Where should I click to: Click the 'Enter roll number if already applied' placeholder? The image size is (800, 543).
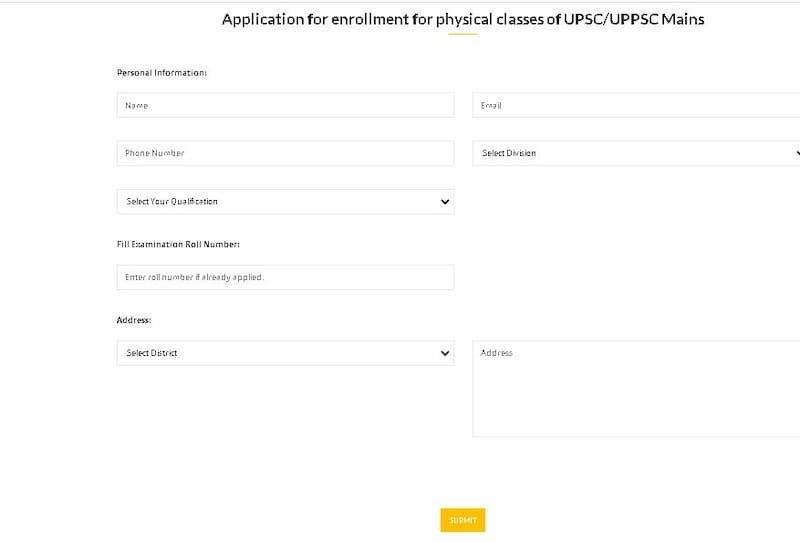[x=194, y=277]
